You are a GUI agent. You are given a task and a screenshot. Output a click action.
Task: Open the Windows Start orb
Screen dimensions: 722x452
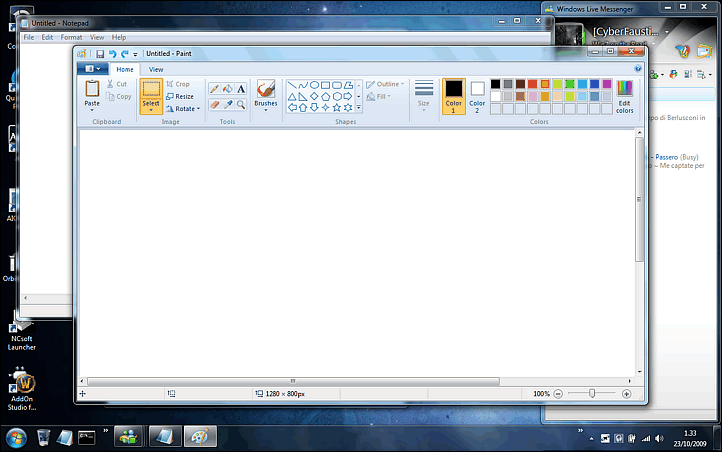click(17, 438)
